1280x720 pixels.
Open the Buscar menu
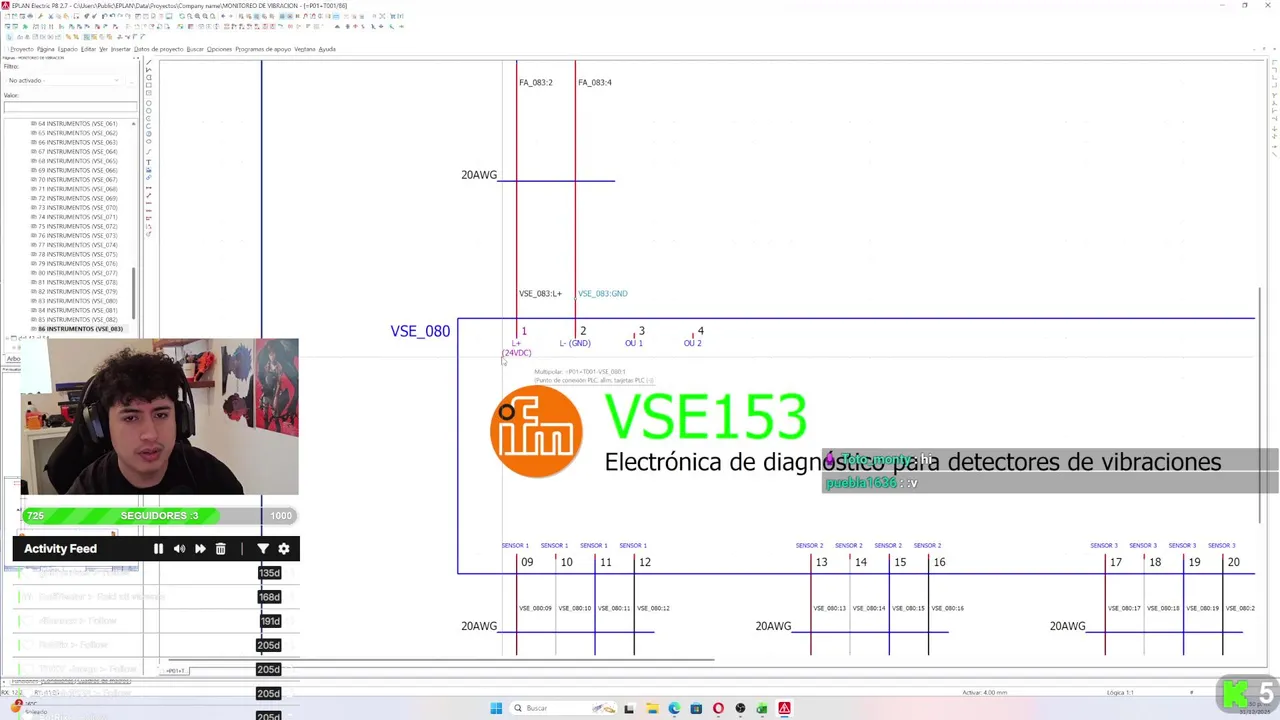[195, 49]
